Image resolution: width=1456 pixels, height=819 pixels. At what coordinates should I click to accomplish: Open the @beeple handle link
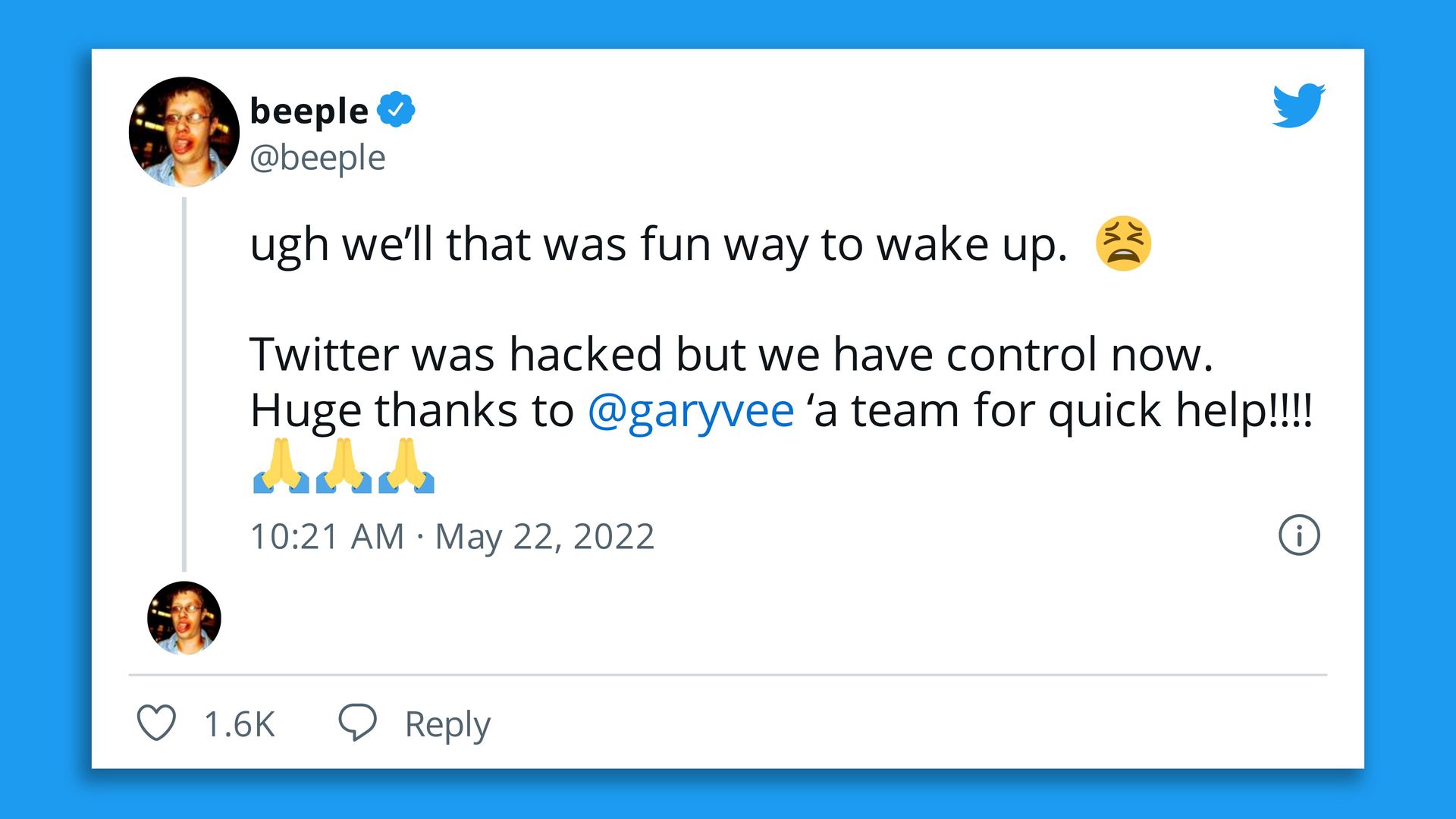click(318, 158)
